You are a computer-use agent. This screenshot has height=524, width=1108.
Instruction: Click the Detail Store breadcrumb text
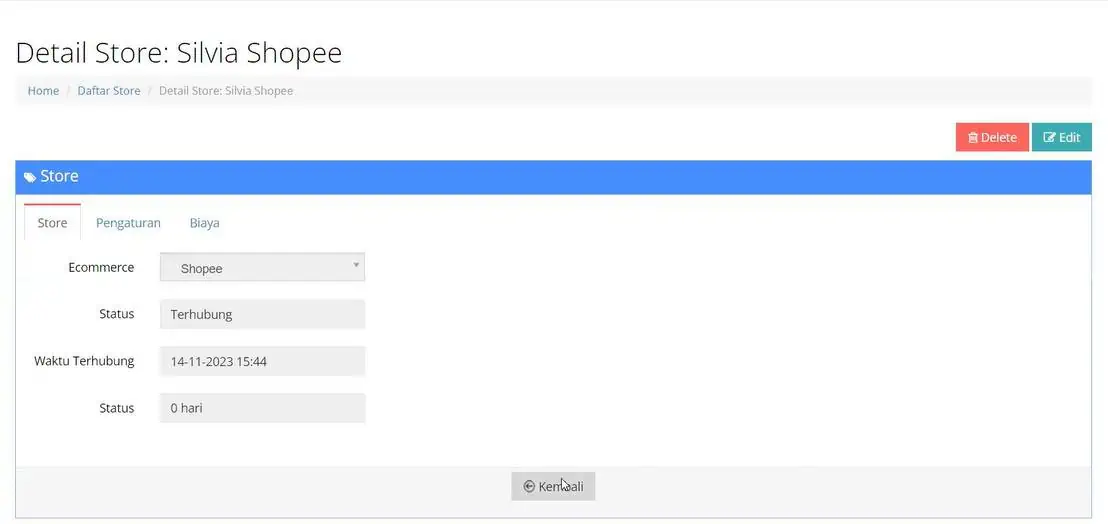click(226, 91)
